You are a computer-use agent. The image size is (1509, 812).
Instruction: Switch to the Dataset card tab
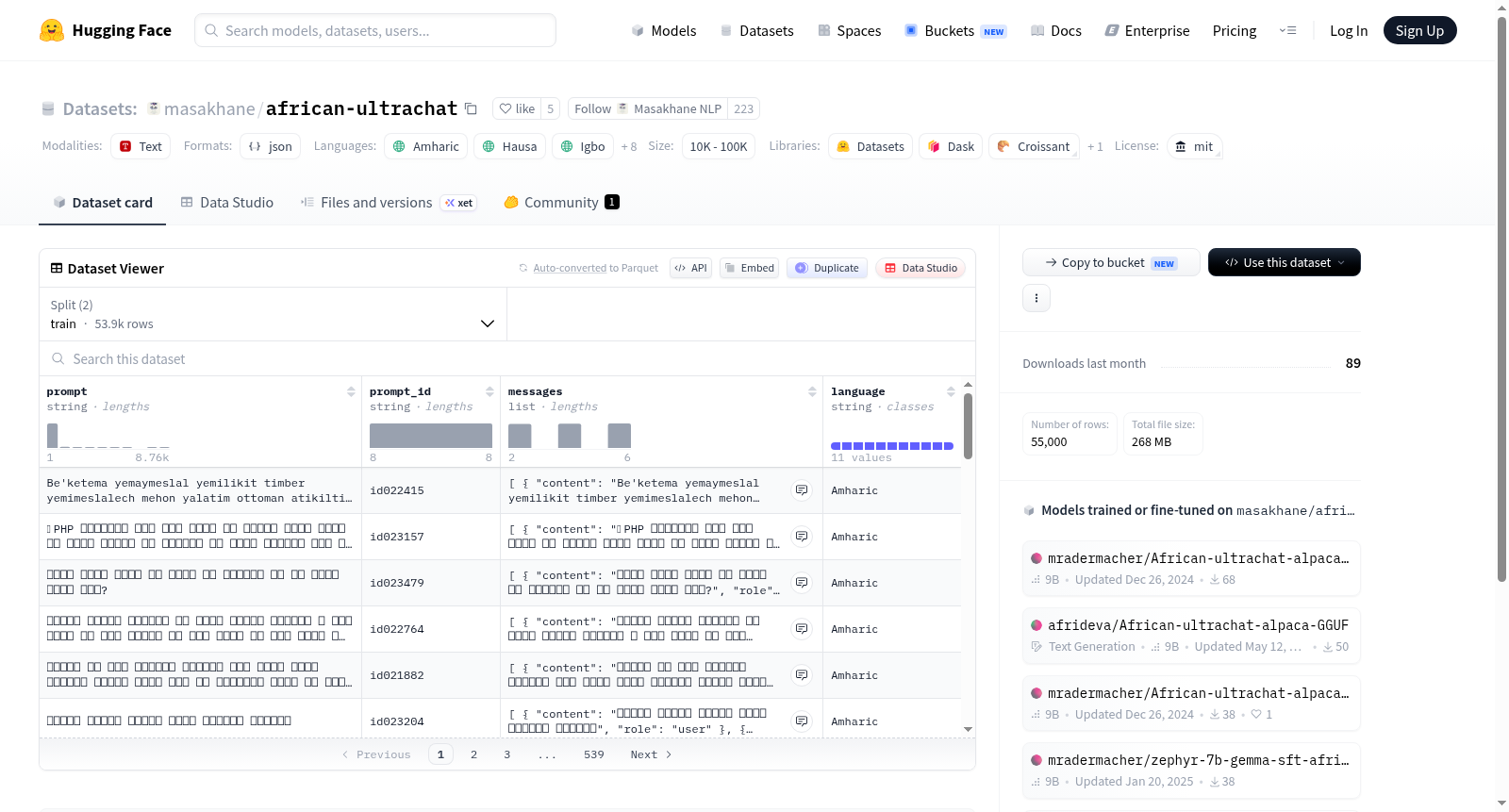102,202
